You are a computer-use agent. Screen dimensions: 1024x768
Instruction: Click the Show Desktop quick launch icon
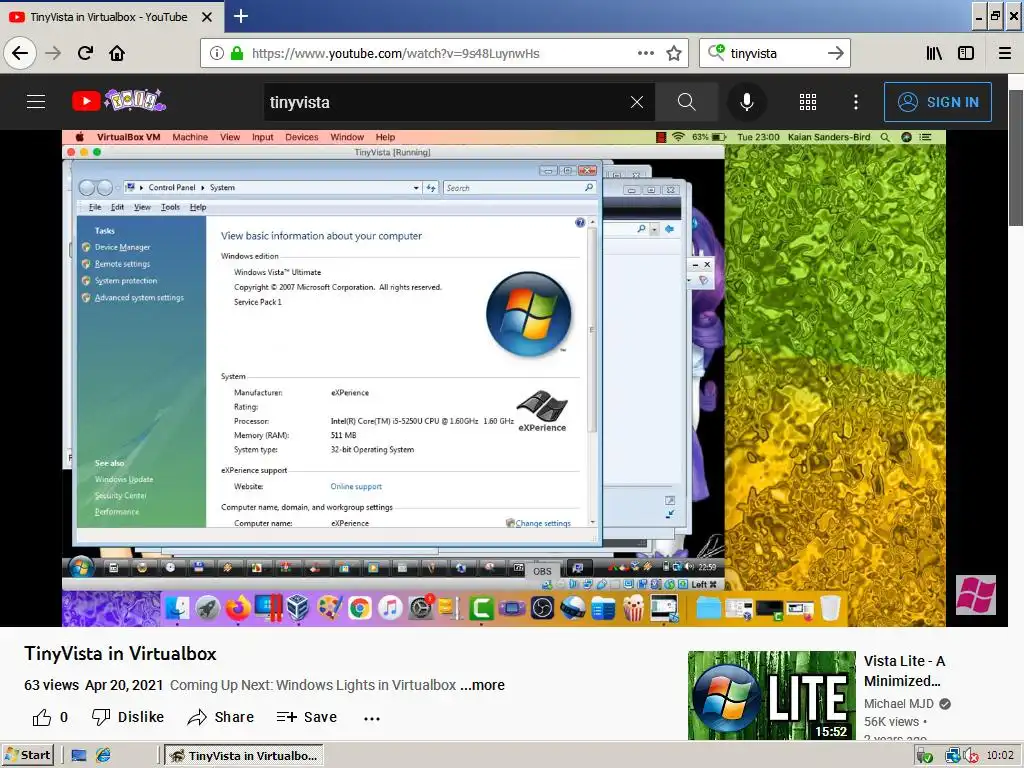[x=79, y=756]
